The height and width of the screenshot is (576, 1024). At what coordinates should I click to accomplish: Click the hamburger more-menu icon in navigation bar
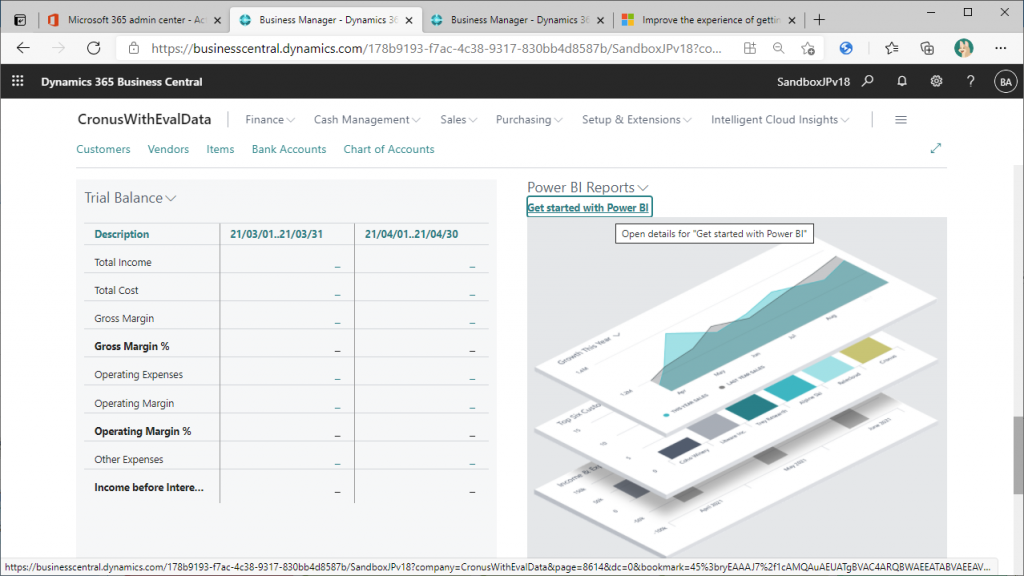click(x=901, y=120)
